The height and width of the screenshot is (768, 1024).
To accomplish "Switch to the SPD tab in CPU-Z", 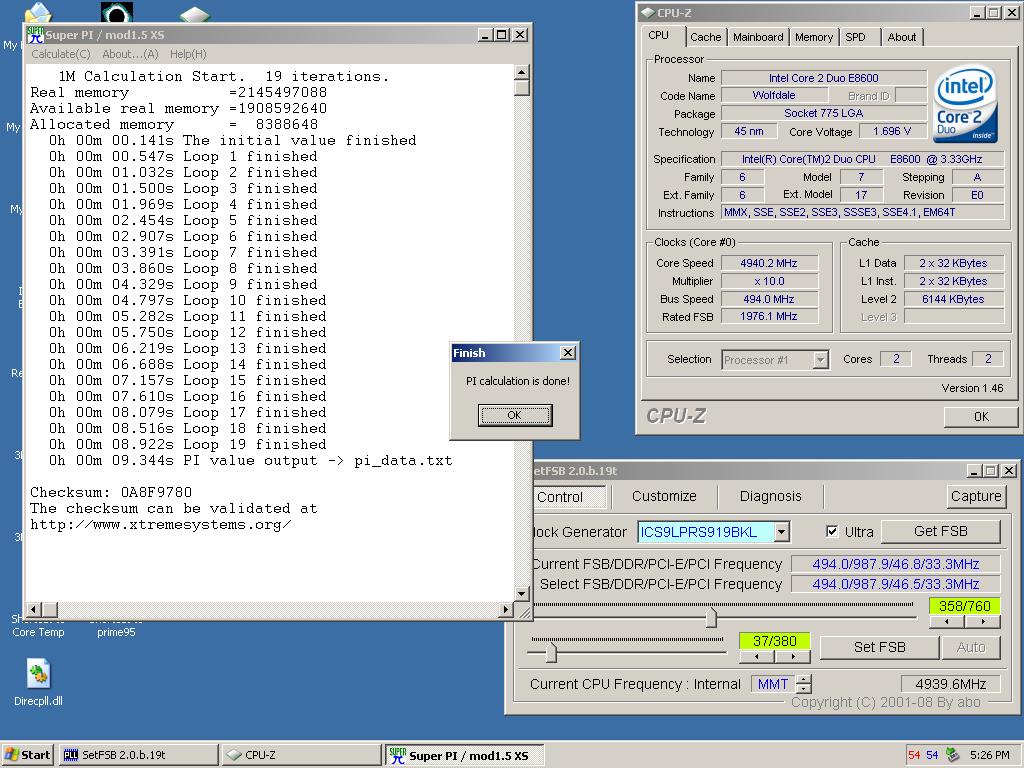I will tap(856, 37).
